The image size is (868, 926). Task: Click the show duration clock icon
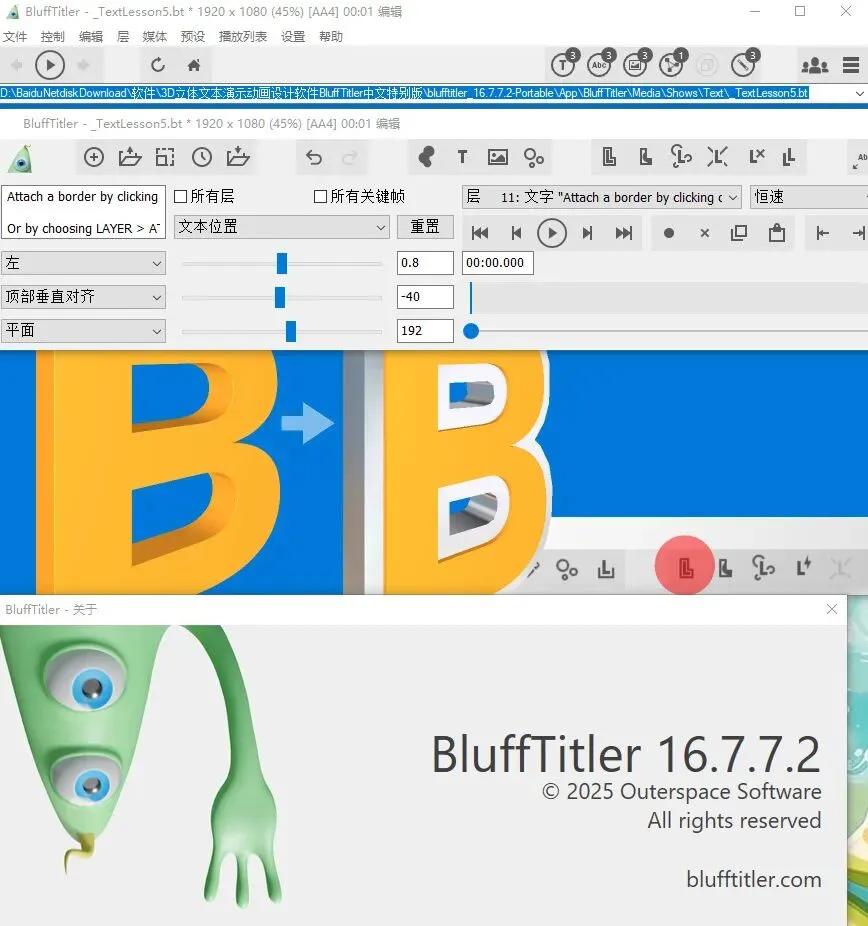pyautogui.click(x=201, y=157)
